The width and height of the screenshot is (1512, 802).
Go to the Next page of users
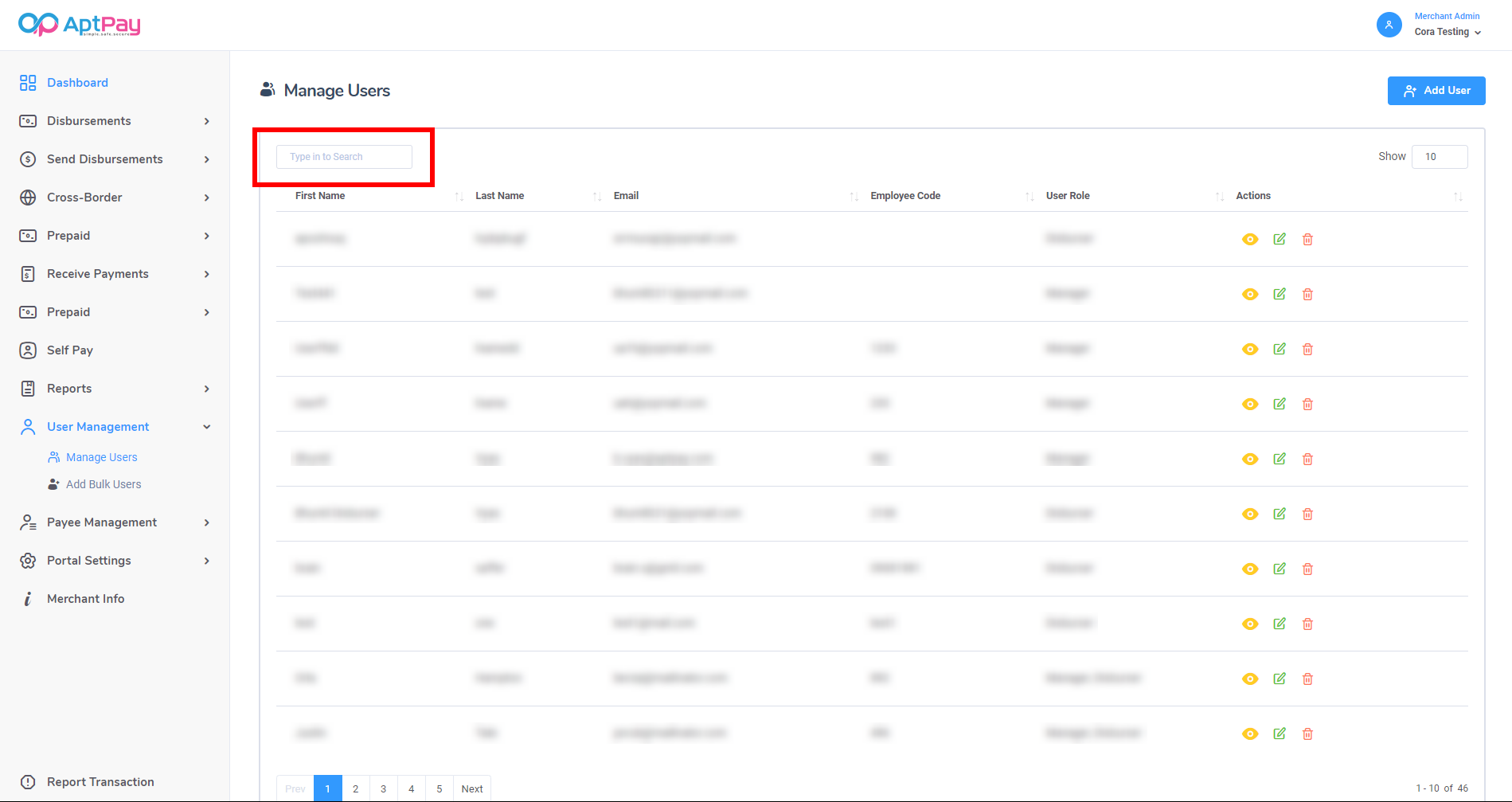click(471, 788)
